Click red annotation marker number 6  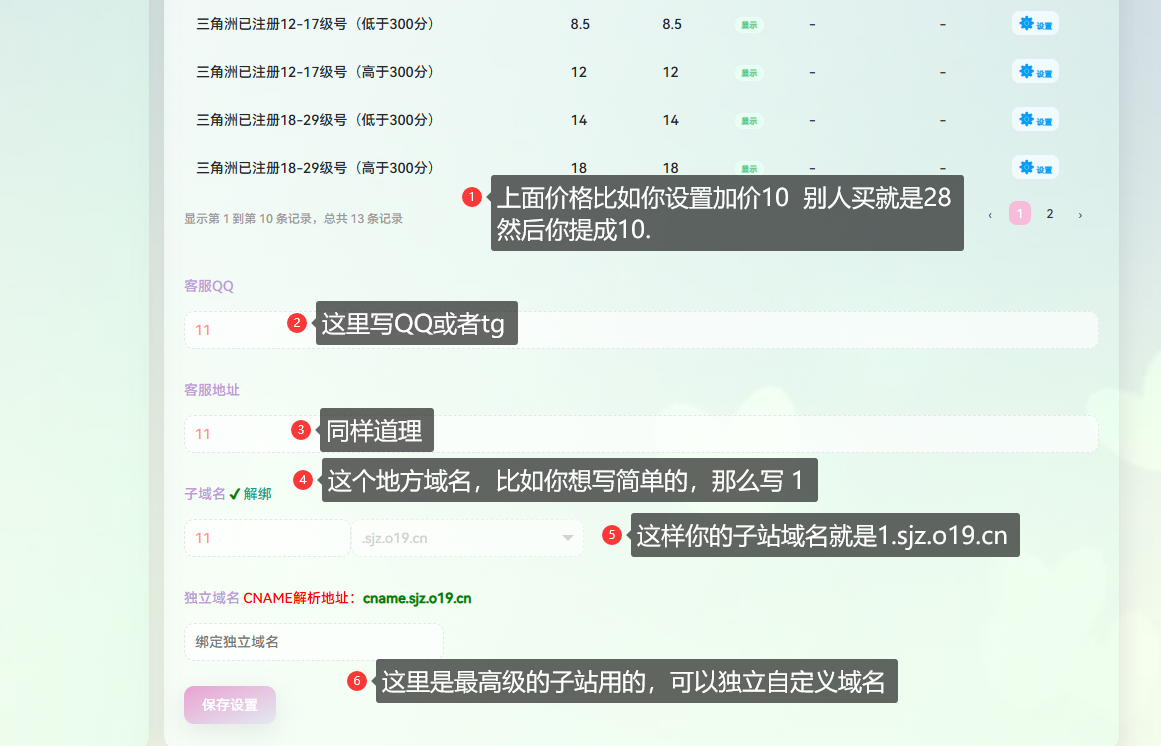pos(356,681)
